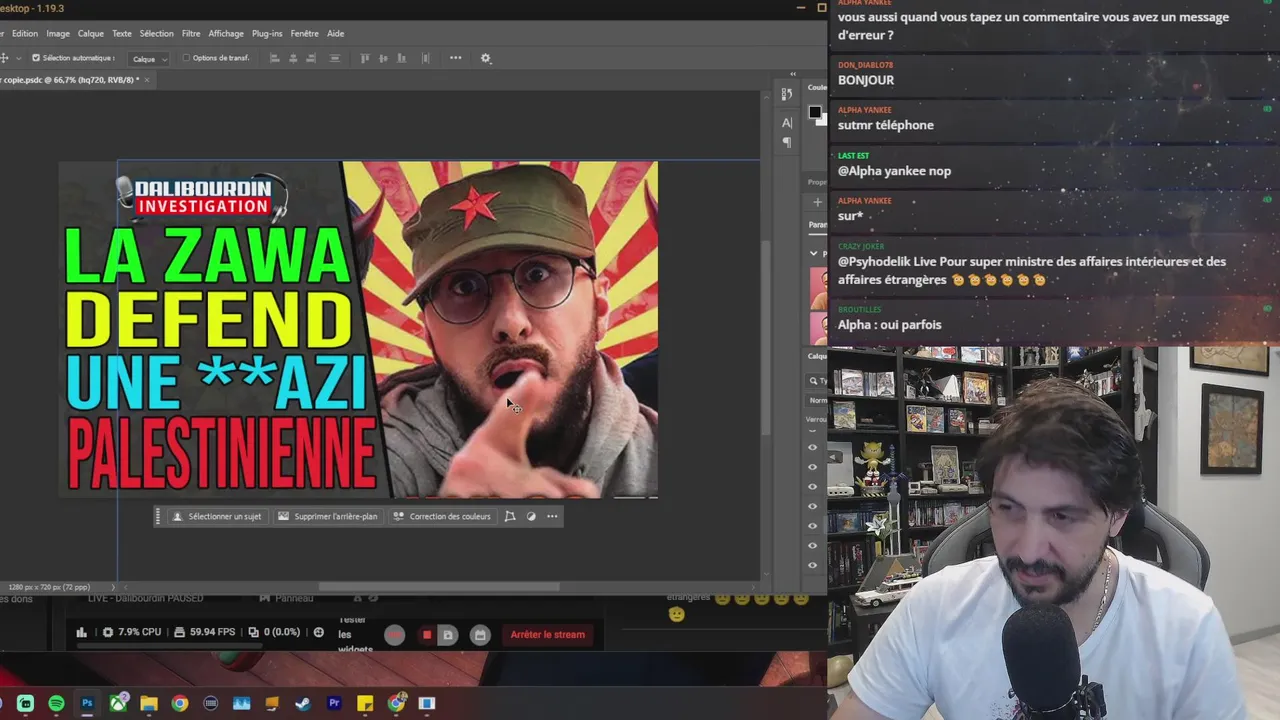Align bottom edges icon in options bar
The image size is (1280, 720).
pos(404,58)
